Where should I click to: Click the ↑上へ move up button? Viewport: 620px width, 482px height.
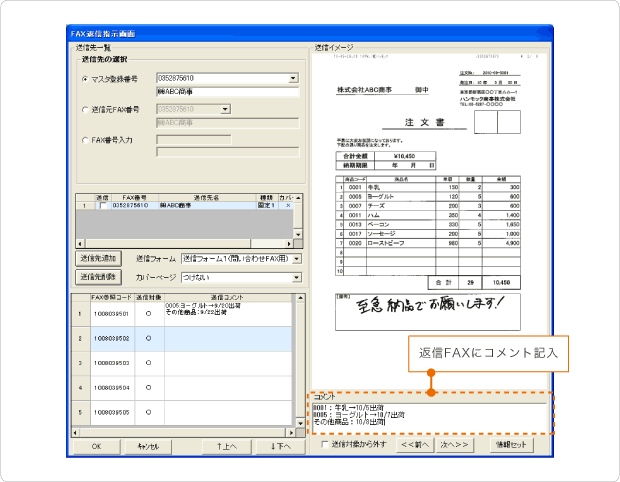coord(227,446)
